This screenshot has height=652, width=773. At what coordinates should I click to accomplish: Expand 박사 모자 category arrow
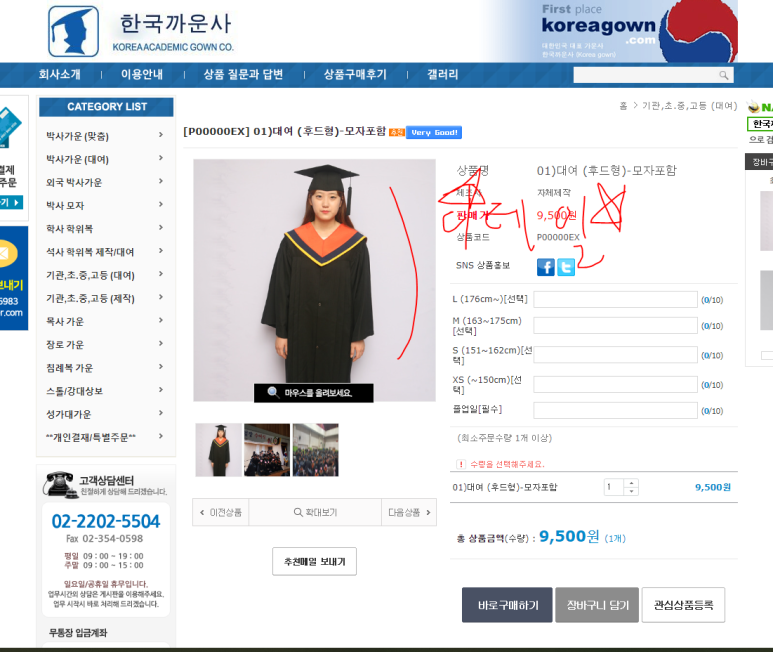[161, 204]
